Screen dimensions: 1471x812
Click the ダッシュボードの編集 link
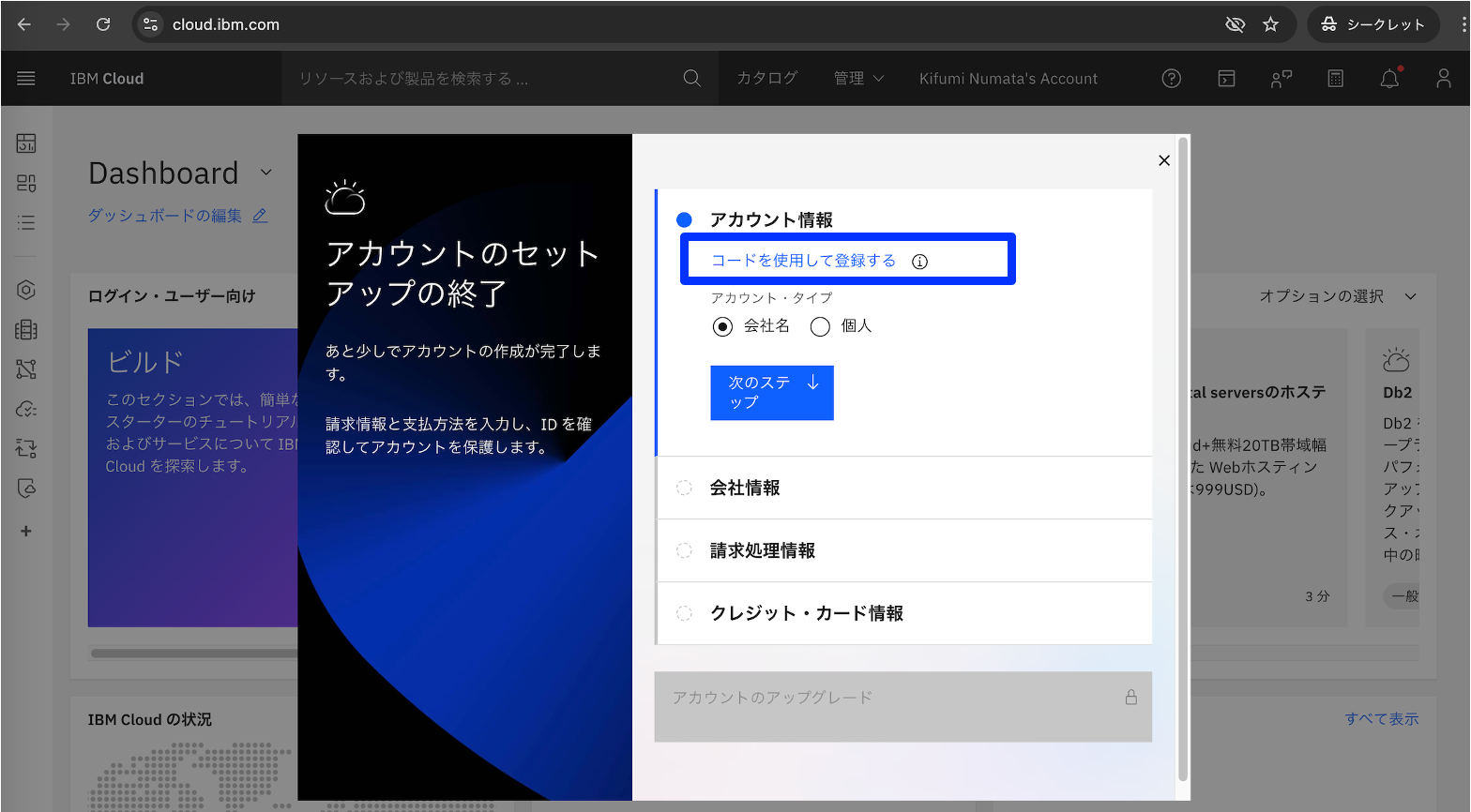[x=178, y=216]
